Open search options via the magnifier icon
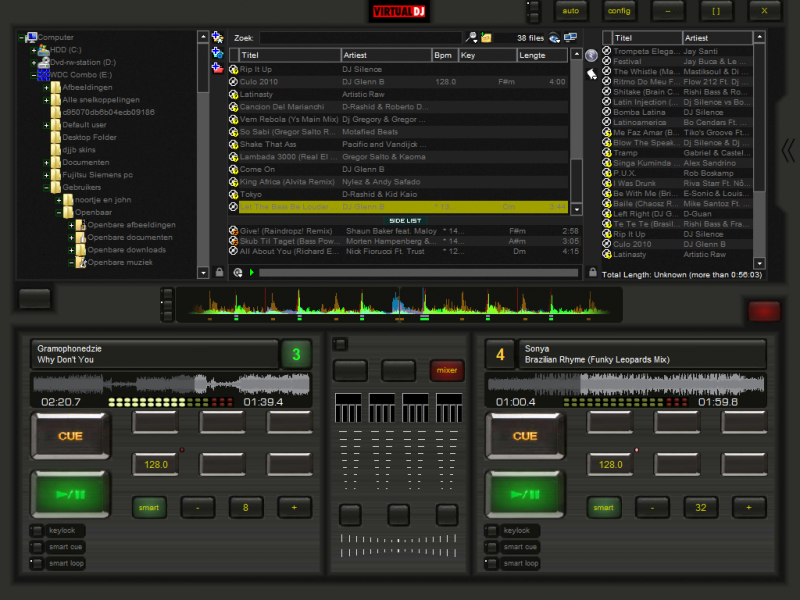Screen dimensions: 800x600 (x=471, y=37)
